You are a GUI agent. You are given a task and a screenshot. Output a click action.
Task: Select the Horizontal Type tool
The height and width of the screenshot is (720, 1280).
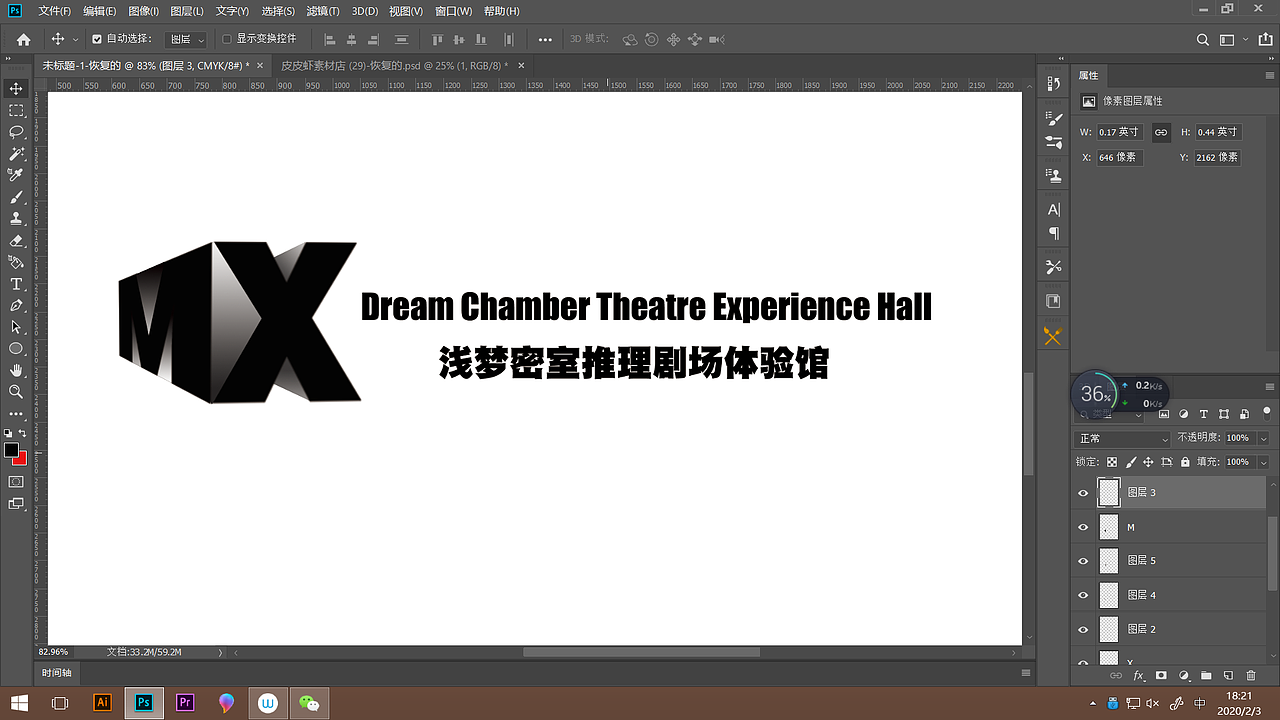[x=16, y=284]
